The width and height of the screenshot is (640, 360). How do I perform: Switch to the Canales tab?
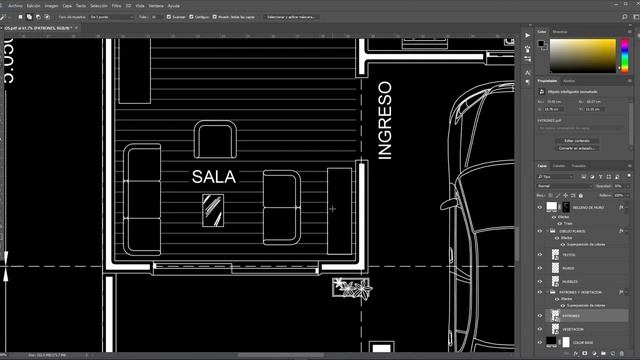click(x=559, y=166)
